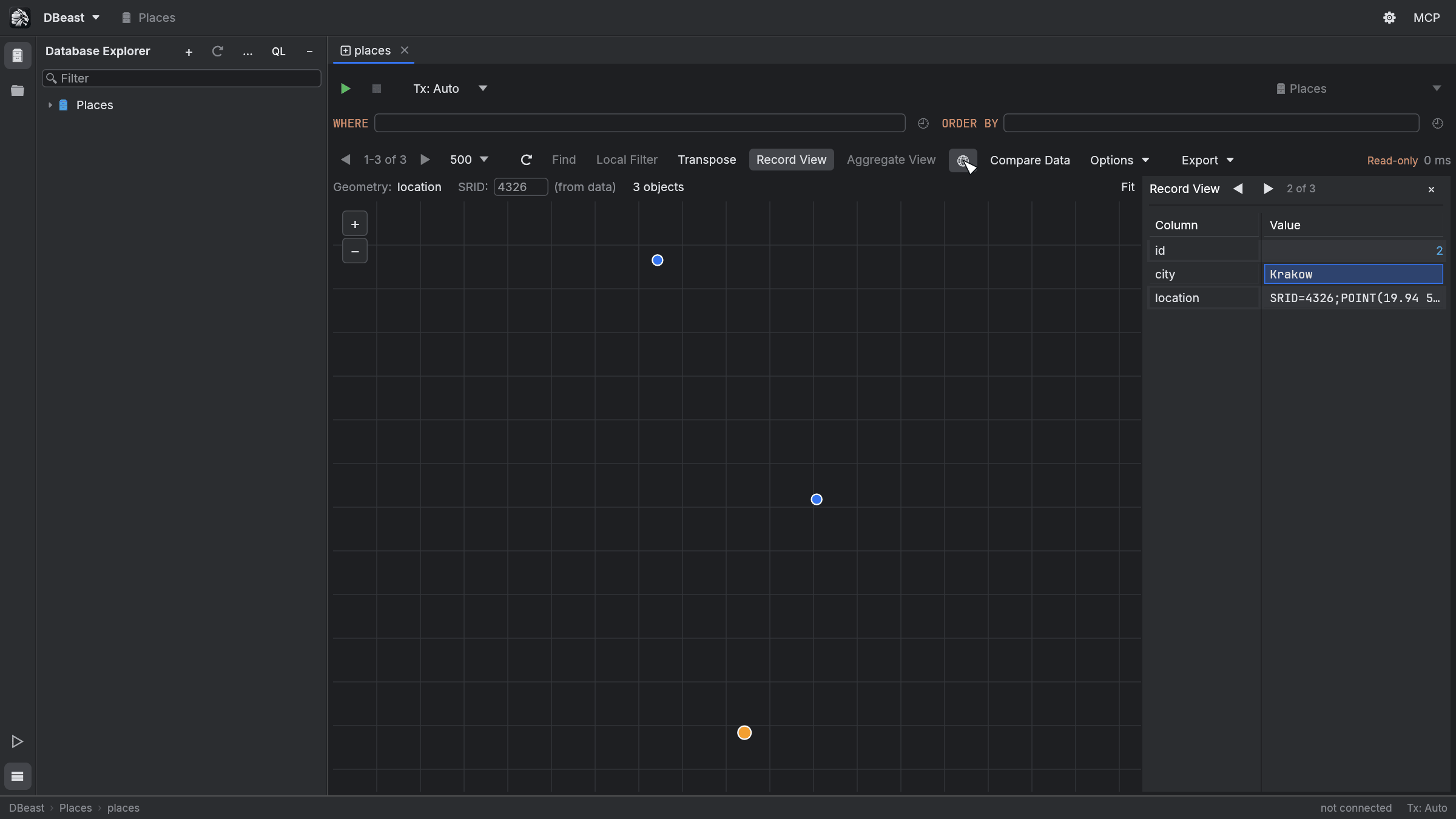Open WHERE clause history clock icon
Image resolution: width=1456 pixels, height=819 pixels.
923,123
